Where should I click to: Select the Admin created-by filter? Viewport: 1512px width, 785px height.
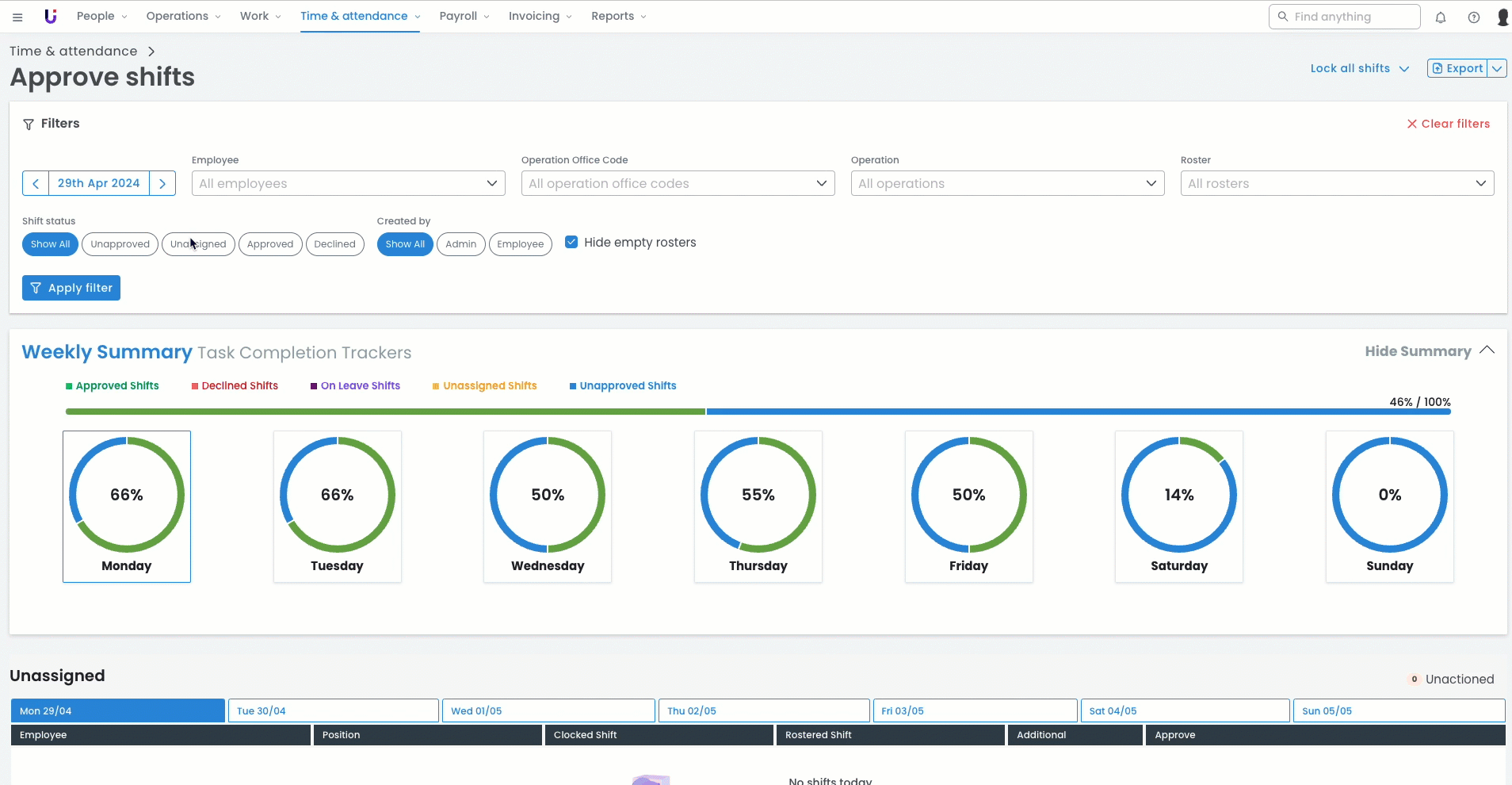click(x=460, y=244)
